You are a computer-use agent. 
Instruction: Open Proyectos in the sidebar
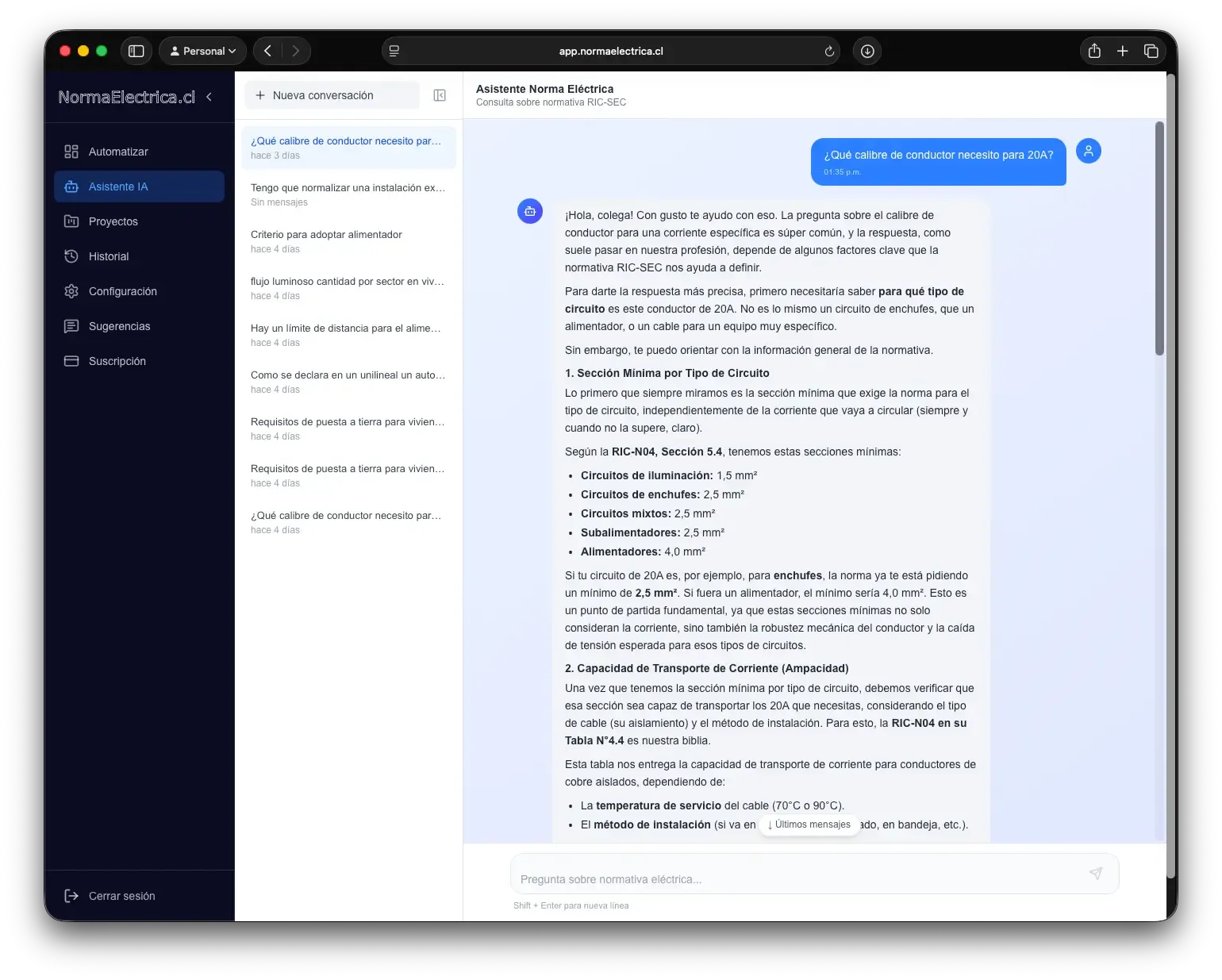point(139,221)
